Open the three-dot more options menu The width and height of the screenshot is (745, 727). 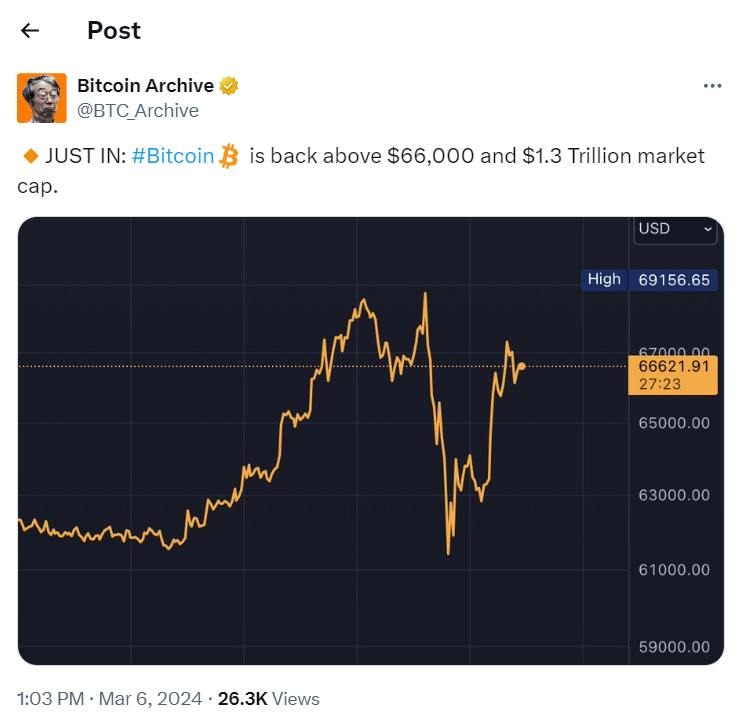pos(712,86)
